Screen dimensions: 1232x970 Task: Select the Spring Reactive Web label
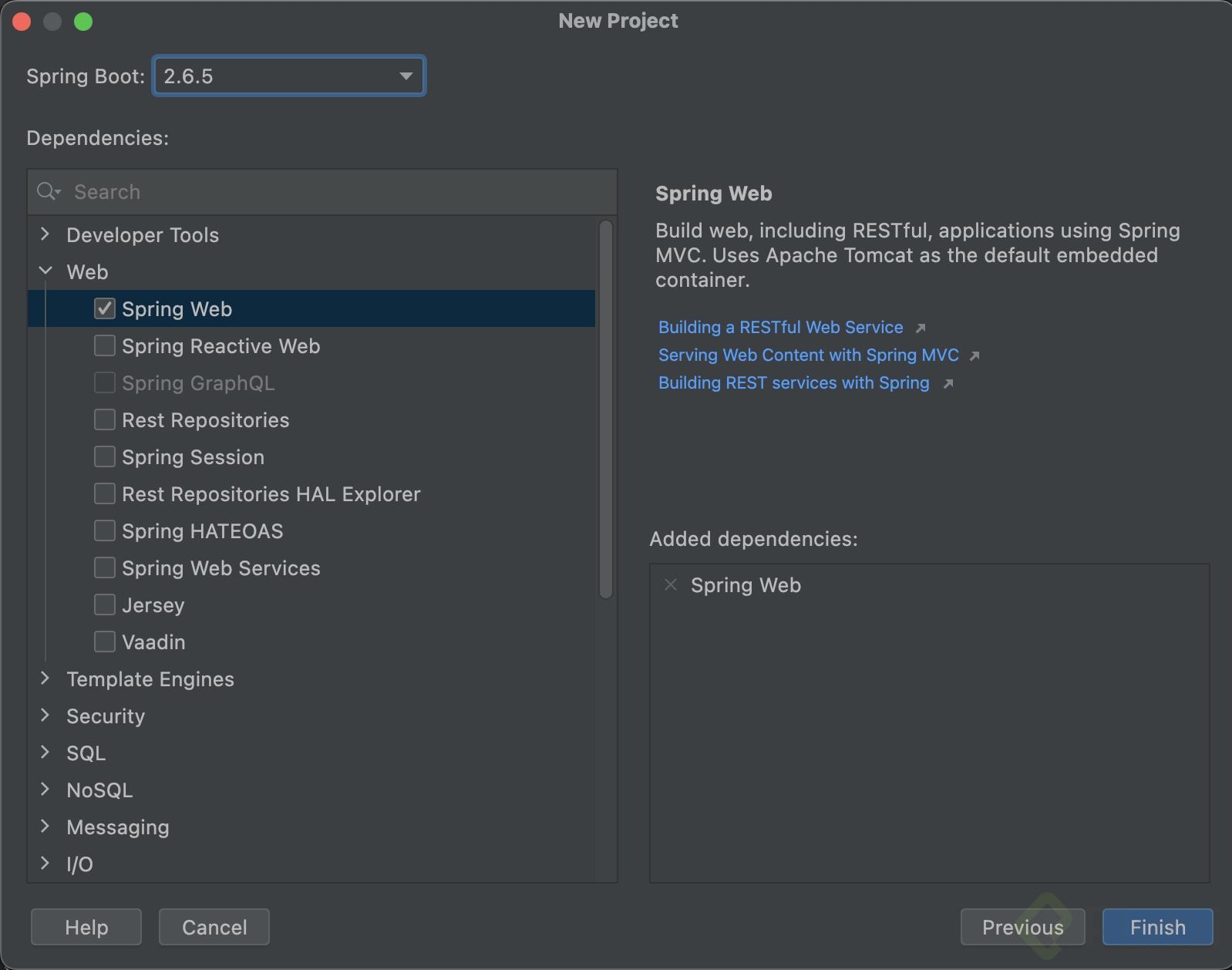point(220,346)
